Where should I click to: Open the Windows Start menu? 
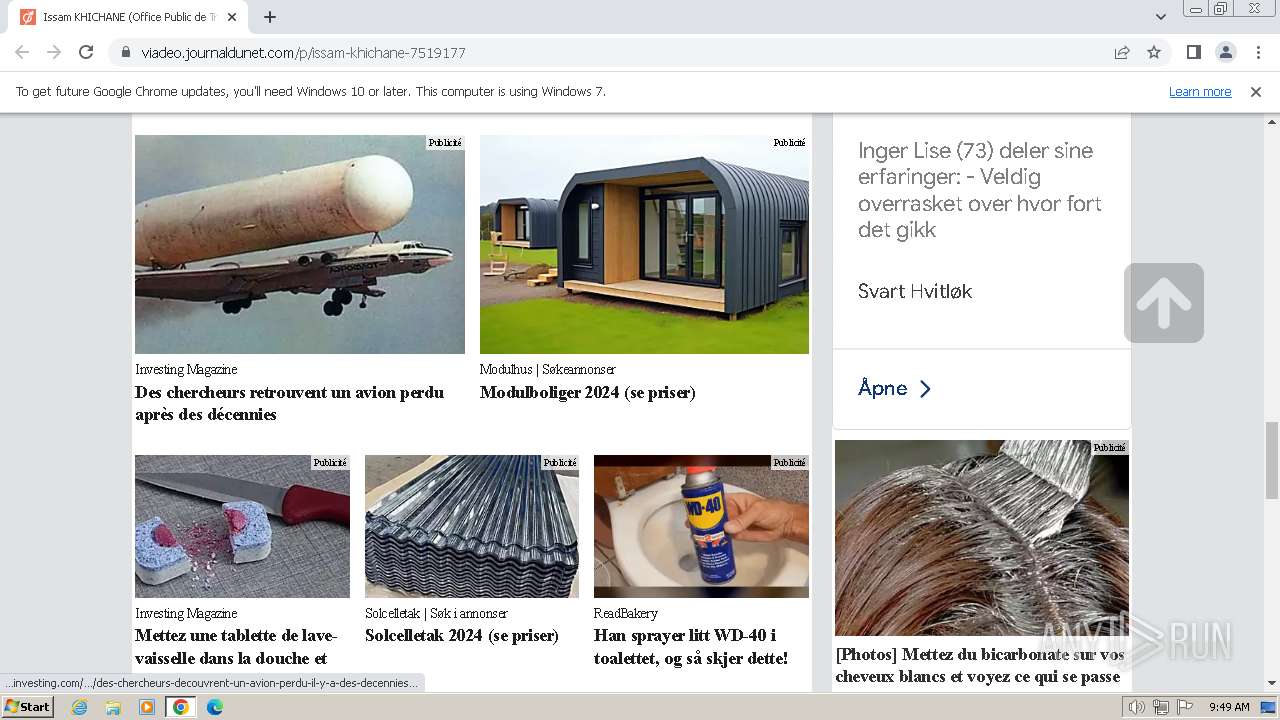point(28,707)
